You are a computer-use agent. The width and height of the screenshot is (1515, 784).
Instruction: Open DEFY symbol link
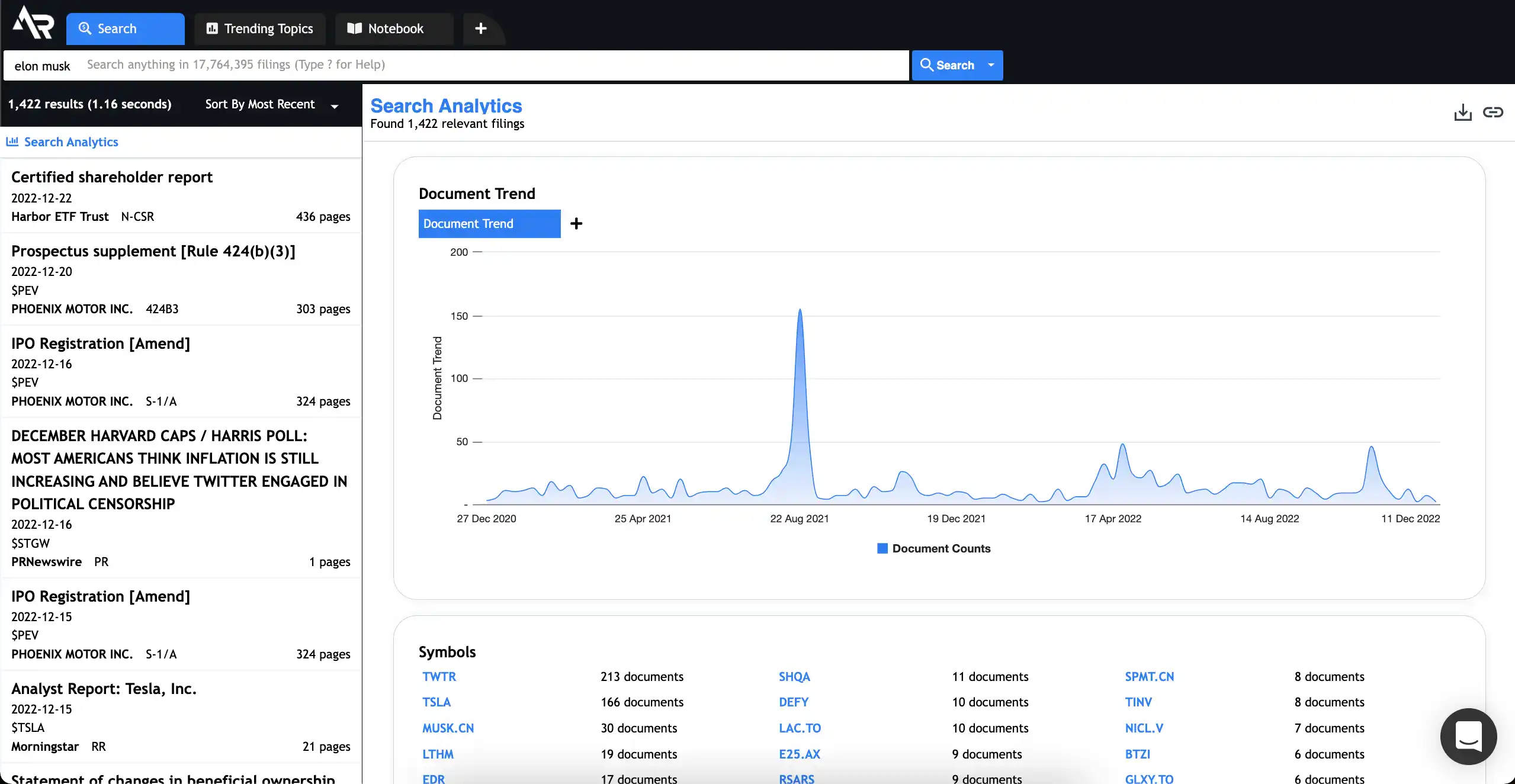(794, 702)
